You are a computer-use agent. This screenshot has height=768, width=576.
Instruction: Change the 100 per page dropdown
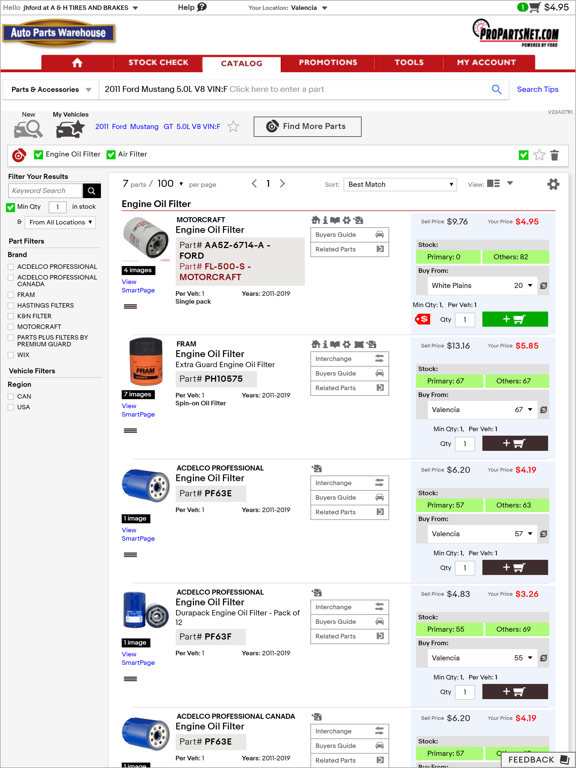coord(170,184)
